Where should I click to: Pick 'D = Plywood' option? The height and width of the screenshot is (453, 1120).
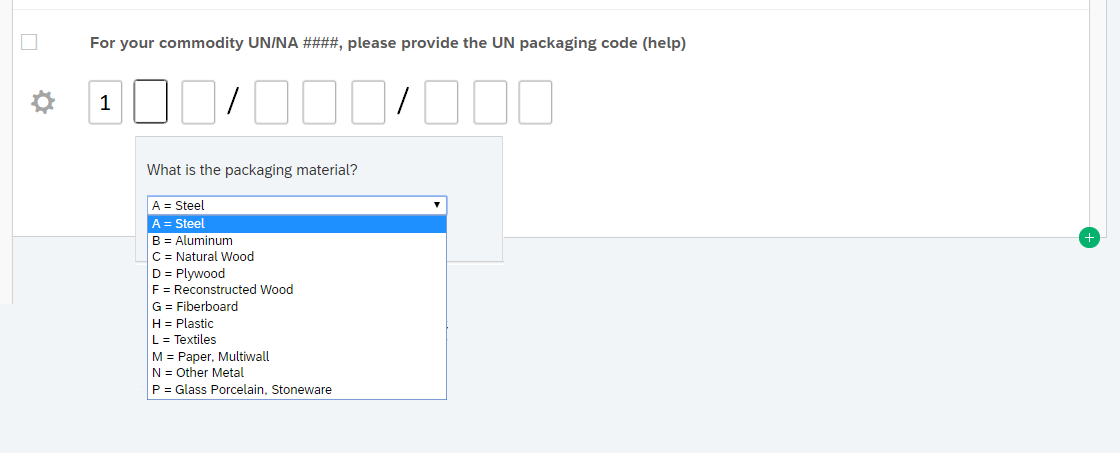296,273
